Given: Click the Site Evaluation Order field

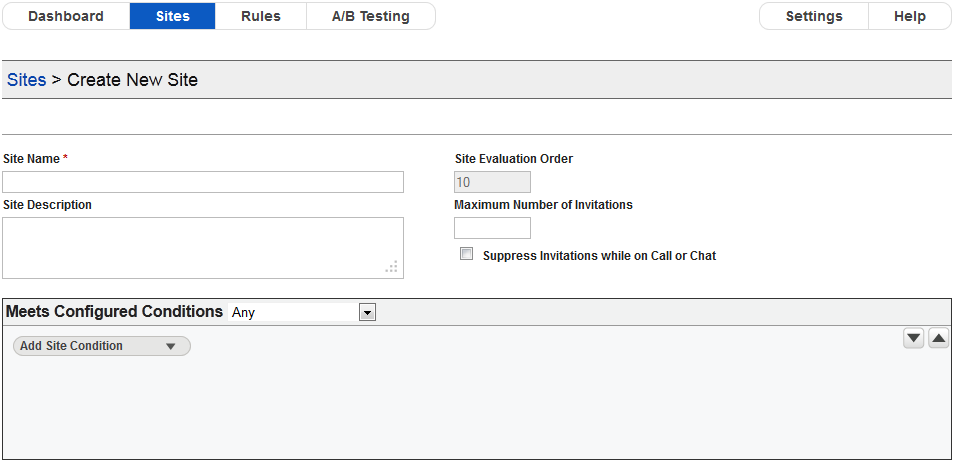Looking at the screenshot, I should click(x=492, y=182).
